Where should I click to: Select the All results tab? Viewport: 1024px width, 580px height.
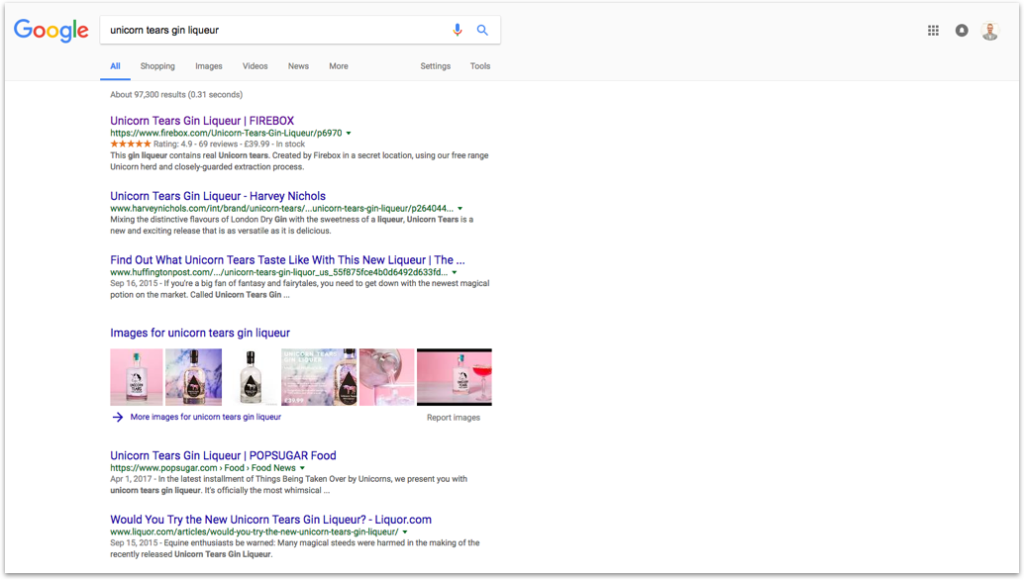[115, 66]
